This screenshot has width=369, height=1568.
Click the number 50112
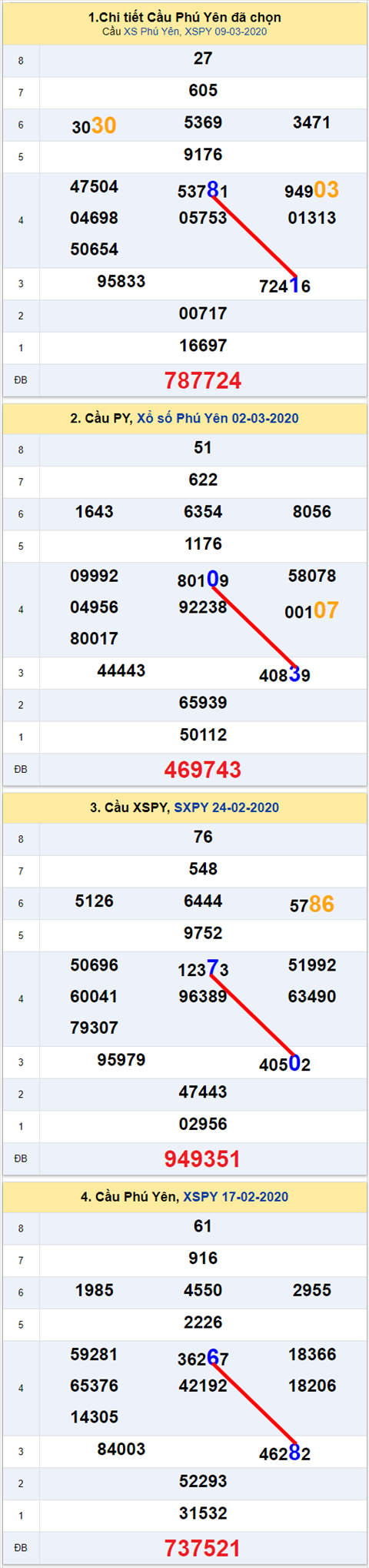click(203, 736)
